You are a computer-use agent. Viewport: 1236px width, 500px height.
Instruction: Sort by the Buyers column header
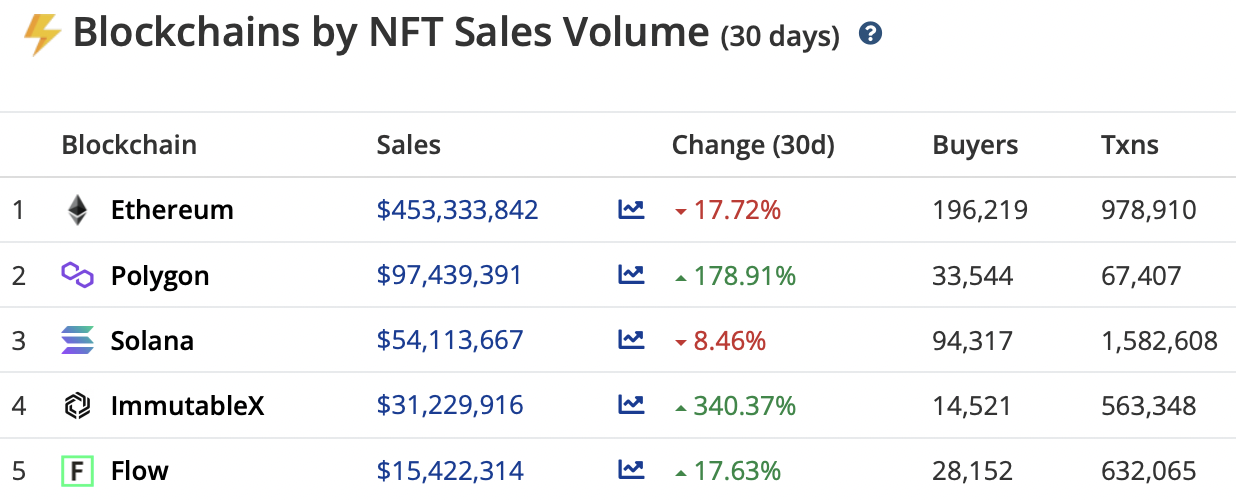point(975,145)
